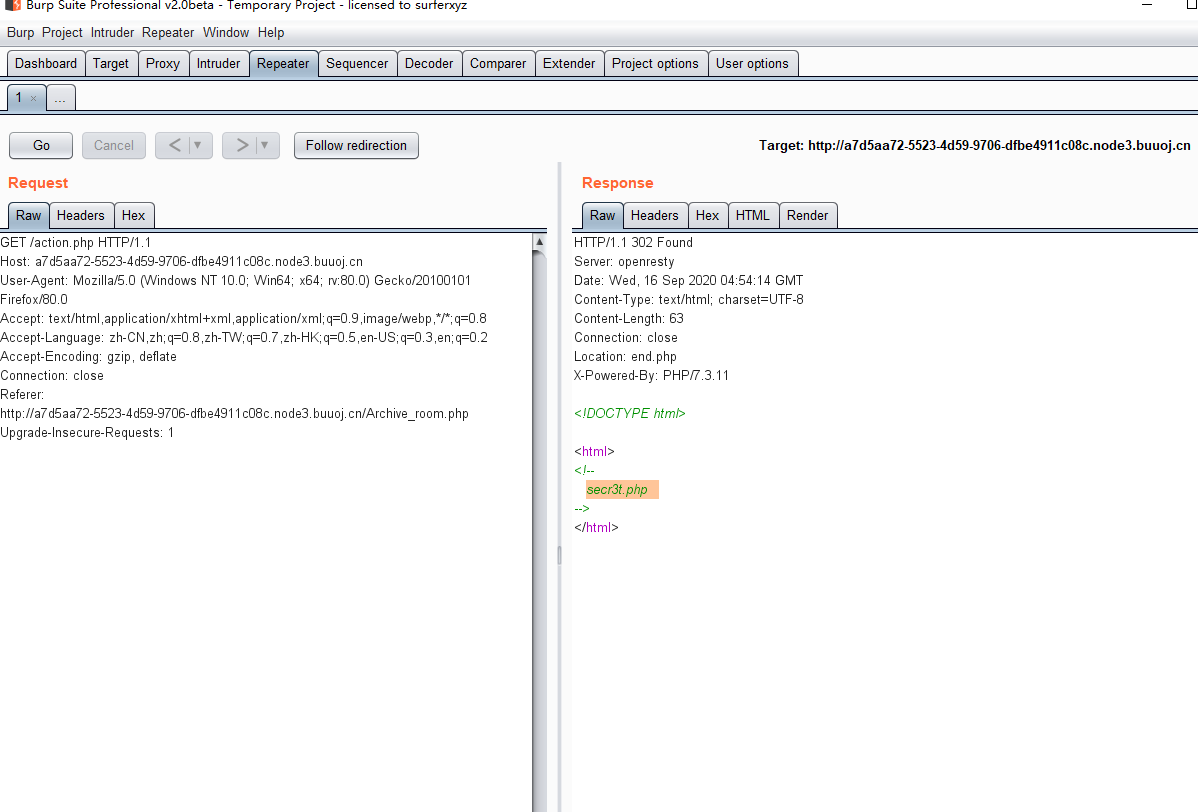Open the Help menu
The height and width of the screenshot is (812, 1198).
click(270, 33)
